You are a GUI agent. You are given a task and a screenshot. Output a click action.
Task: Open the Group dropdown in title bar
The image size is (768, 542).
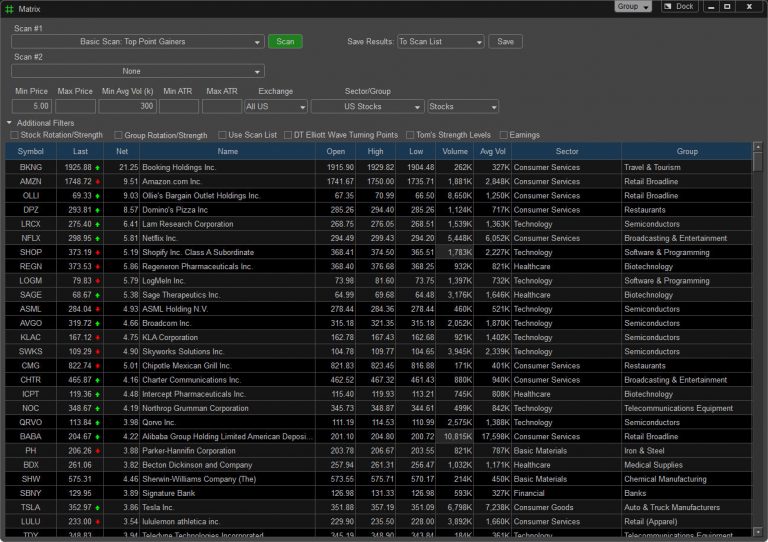coord(632,6)
